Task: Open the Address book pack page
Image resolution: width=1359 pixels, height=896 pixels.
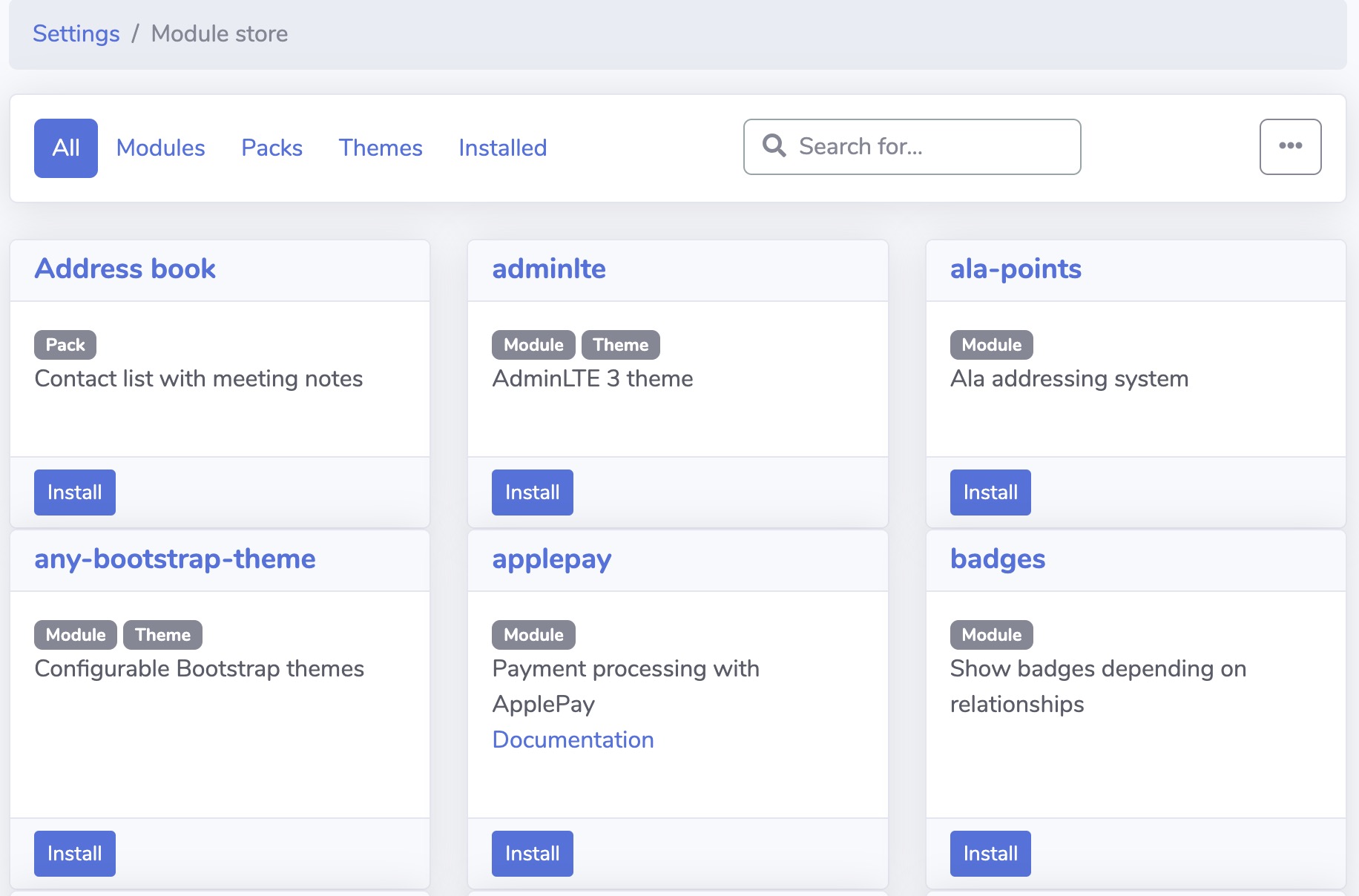Action: pyautogui.click(x=124, y=269)
